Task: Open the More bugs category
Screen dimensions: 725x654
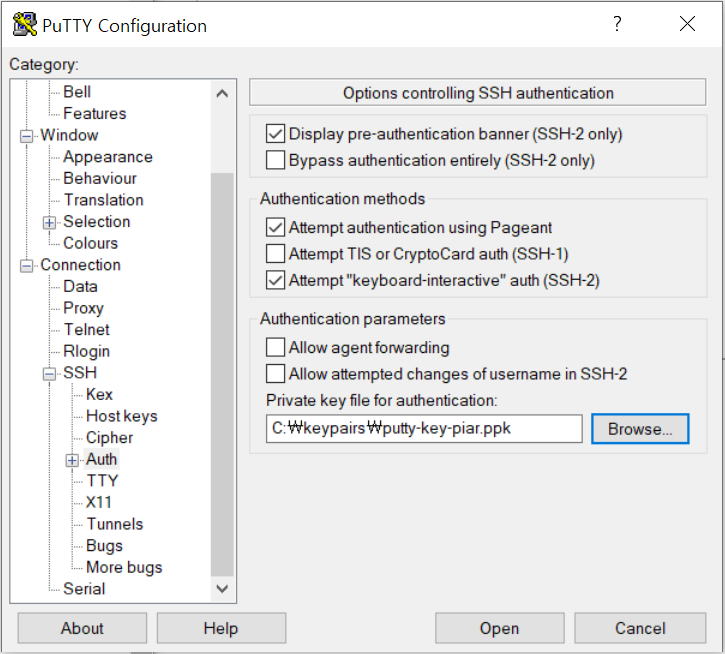Action: coord(124,568)
